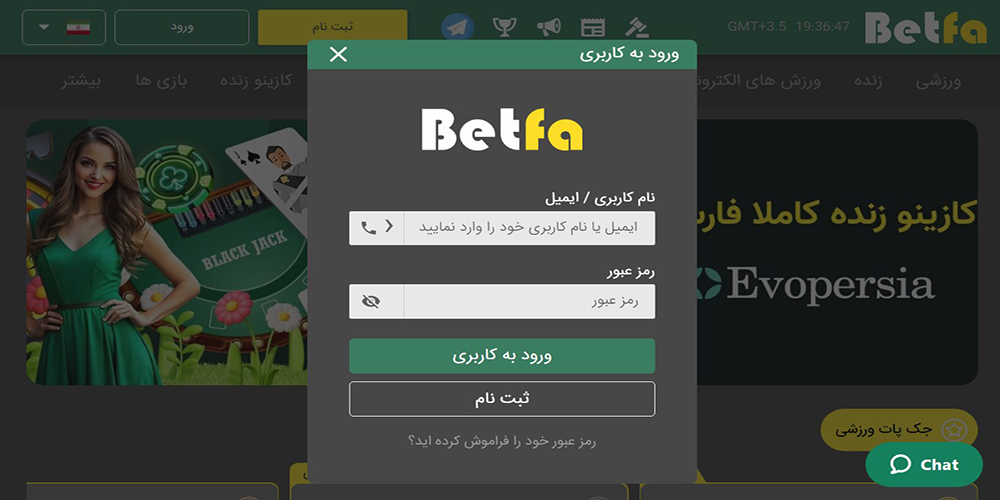The image size is (1000, 500).
Task: Open the megaphone announcements icon
Action: [x=548, y=27]
